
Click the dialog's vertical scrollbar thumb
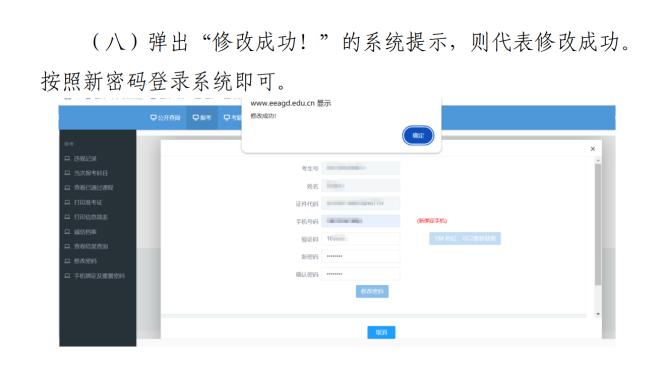[598, 224]
